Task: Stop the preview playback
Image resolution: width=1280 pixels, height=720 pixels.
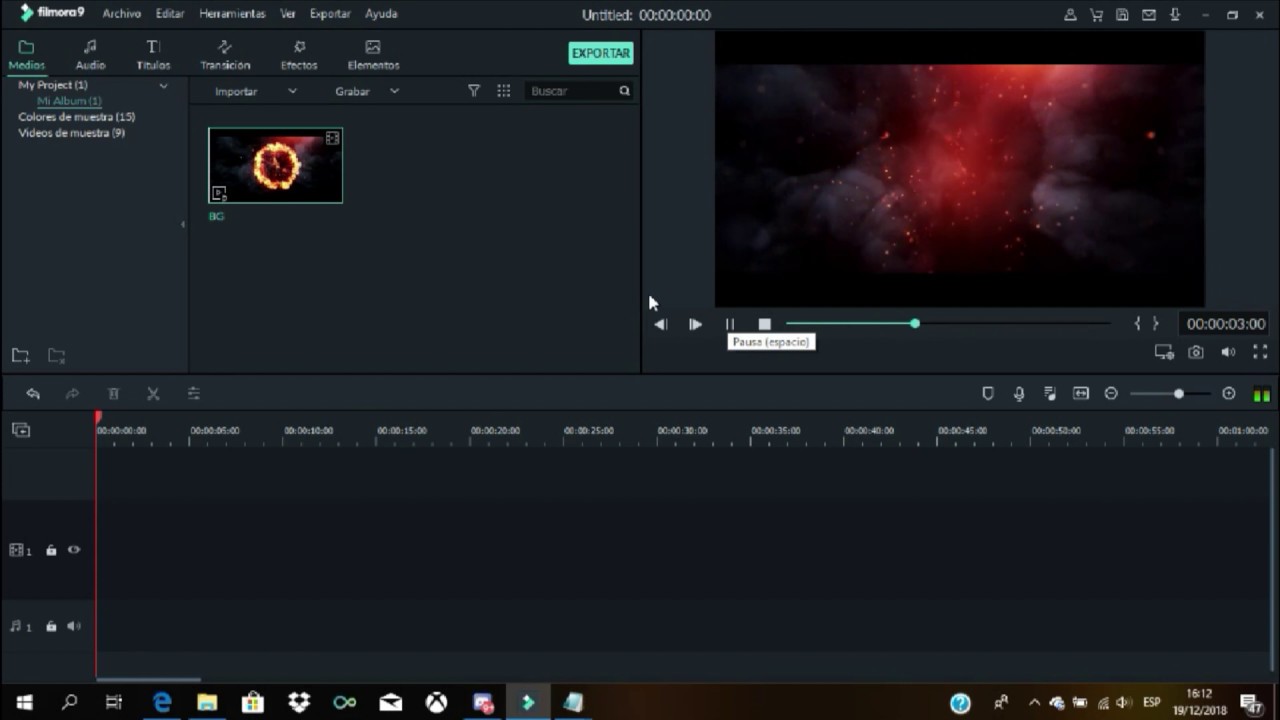Action: click(x=765, y=324)
